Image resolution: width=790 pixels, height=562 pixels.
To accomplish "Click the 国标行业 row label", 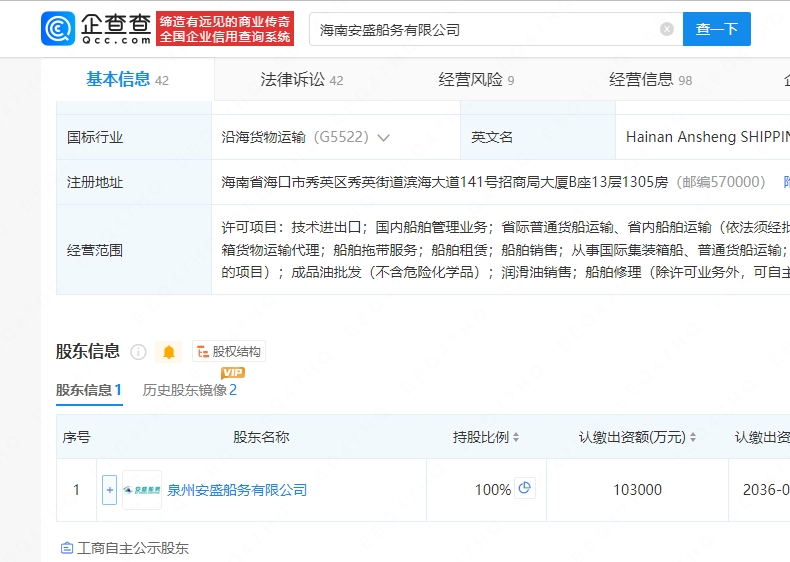I will click(x=95, y=138).
